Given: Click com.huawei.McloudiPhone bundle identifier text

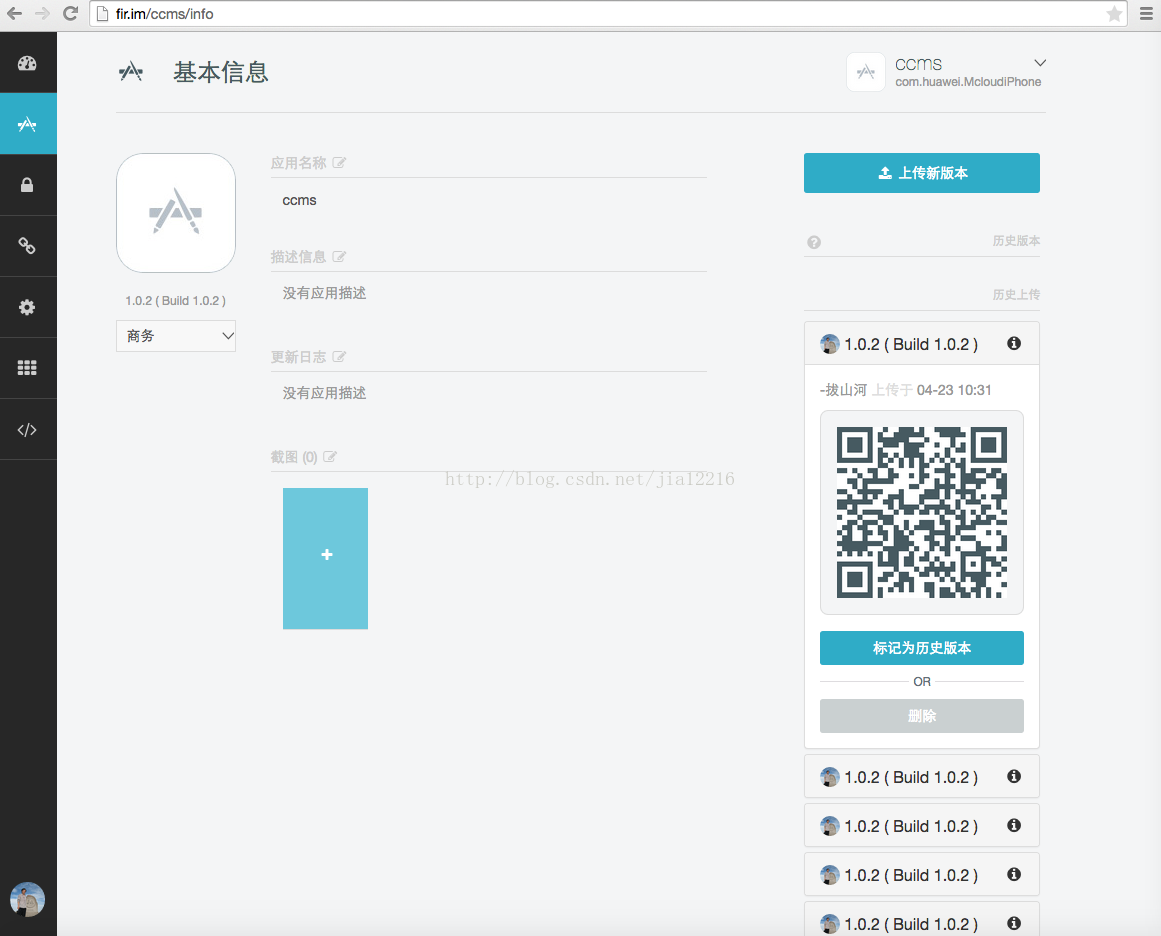Looking at the screenshot, I should [968, 82].
